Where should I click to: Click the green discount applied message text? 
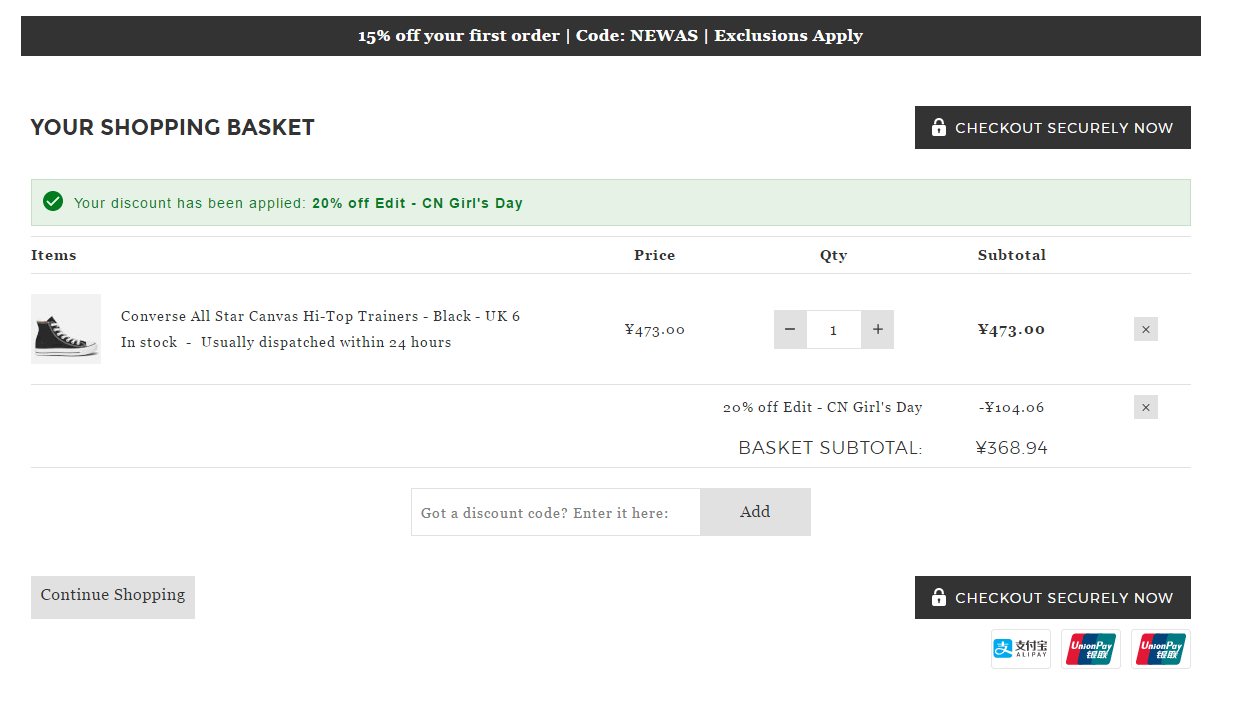click(x=298, y=203)
